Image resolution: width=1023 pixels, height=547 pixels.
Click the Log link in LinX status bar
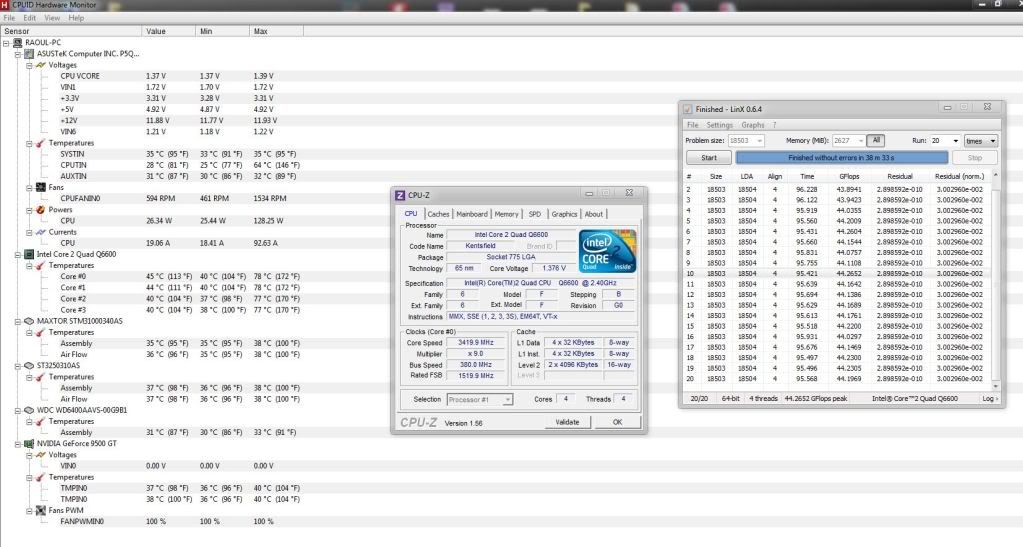click(990, 398)
